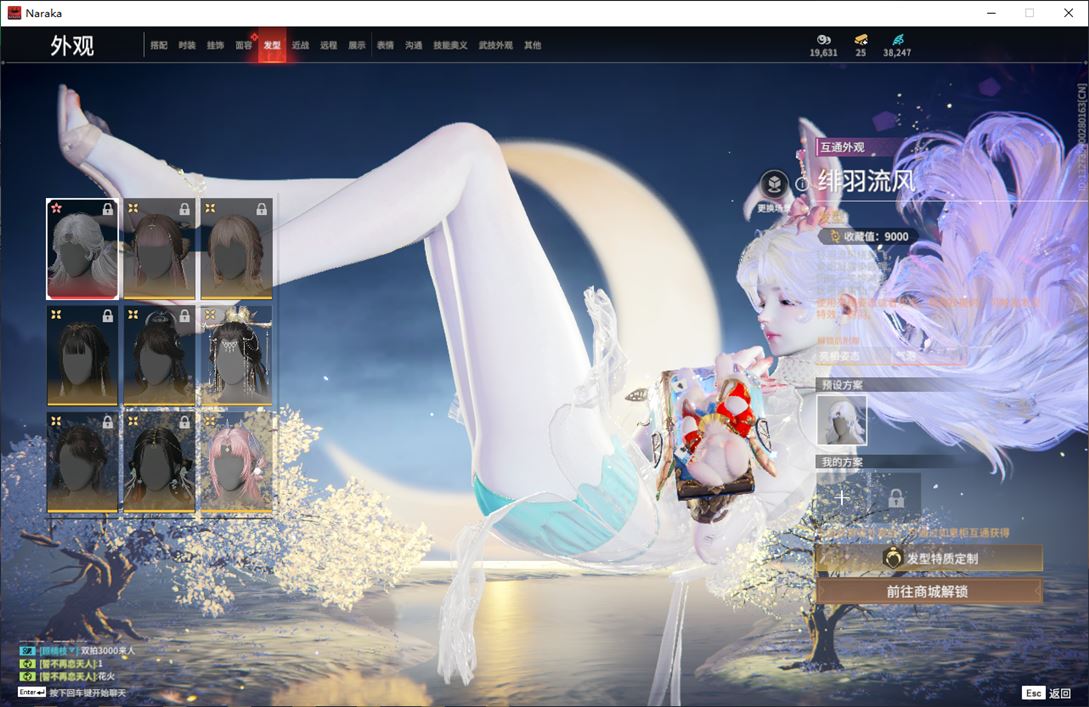This screenshot has height=707, width=1089.
Task: Select the 技能奥义 tab
Action: pos(450,46)
